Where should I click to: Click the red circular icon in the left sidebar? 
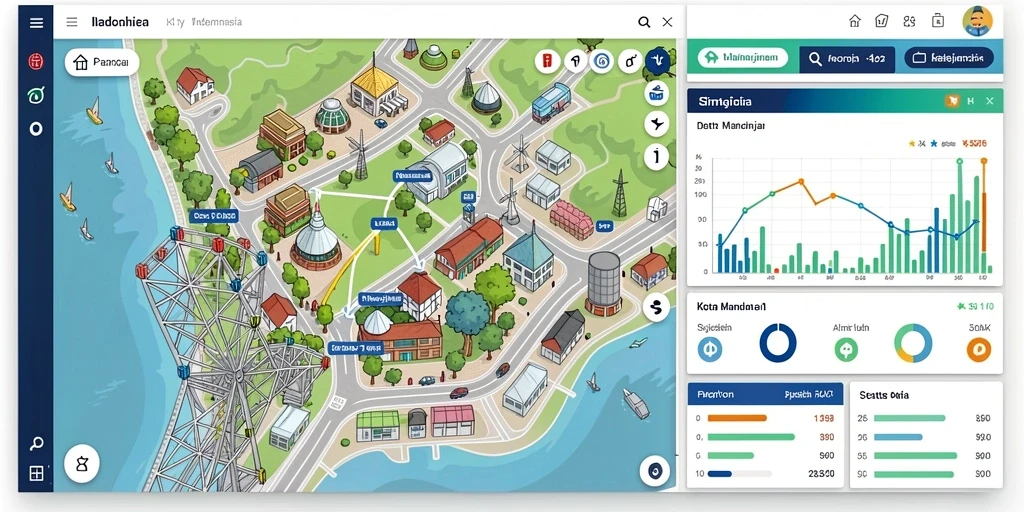click(x=36, y=62)
